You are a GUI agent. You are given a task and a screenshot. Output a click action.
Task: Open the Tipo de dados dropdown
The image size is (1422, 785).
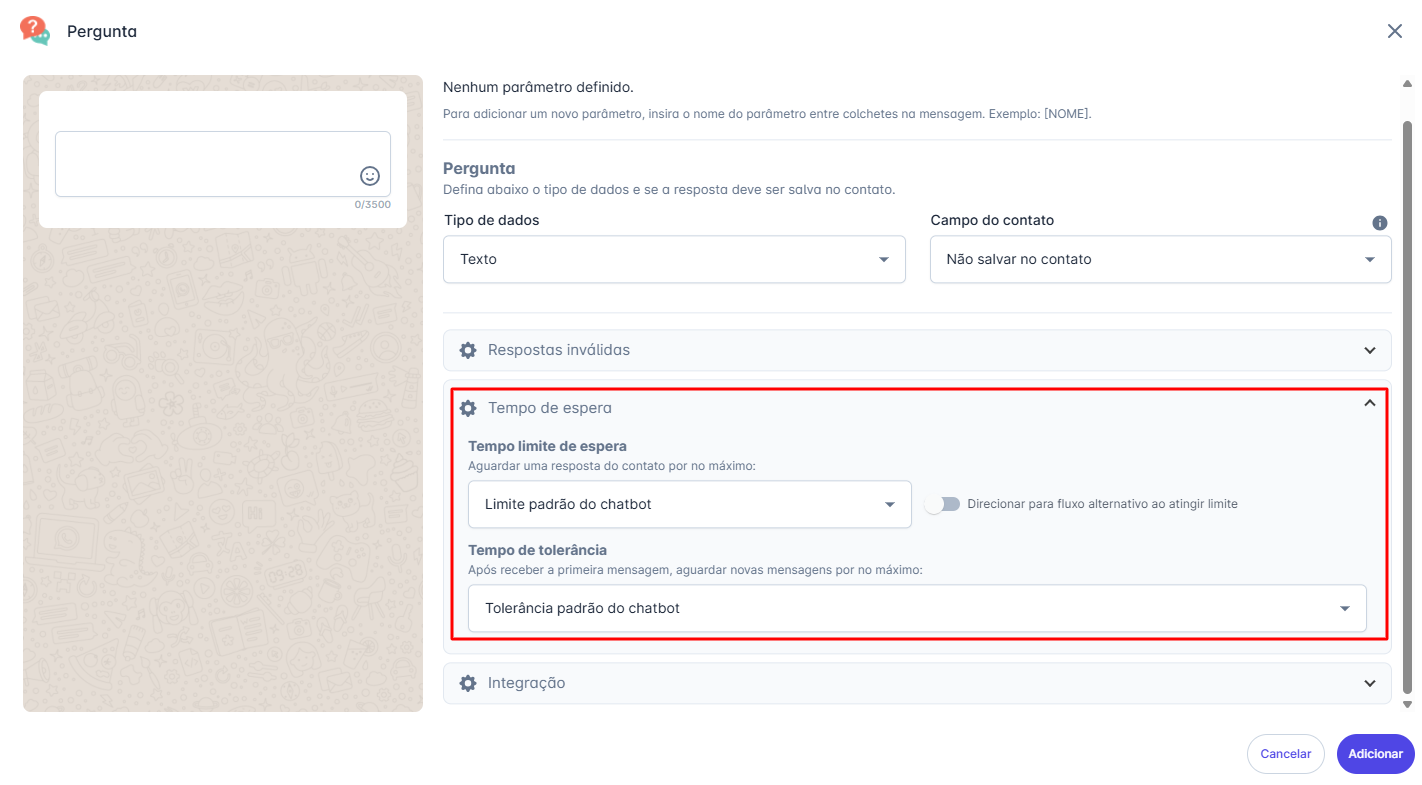[674, 260]
